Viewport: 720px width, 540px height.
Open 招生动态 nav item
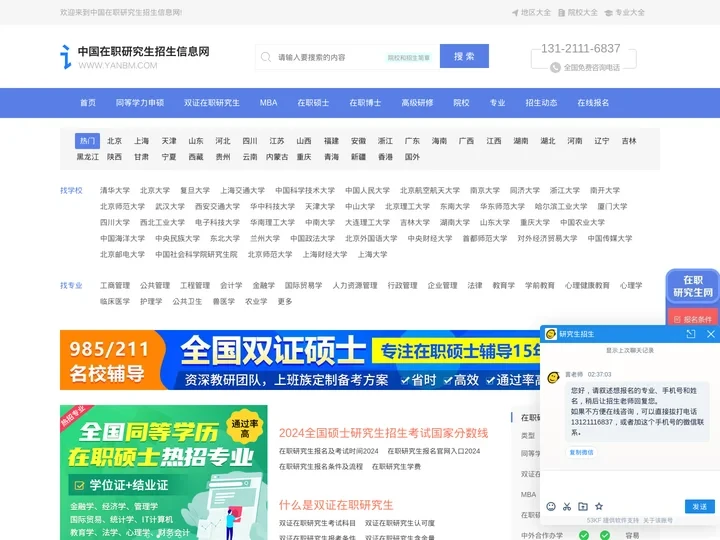541,103
